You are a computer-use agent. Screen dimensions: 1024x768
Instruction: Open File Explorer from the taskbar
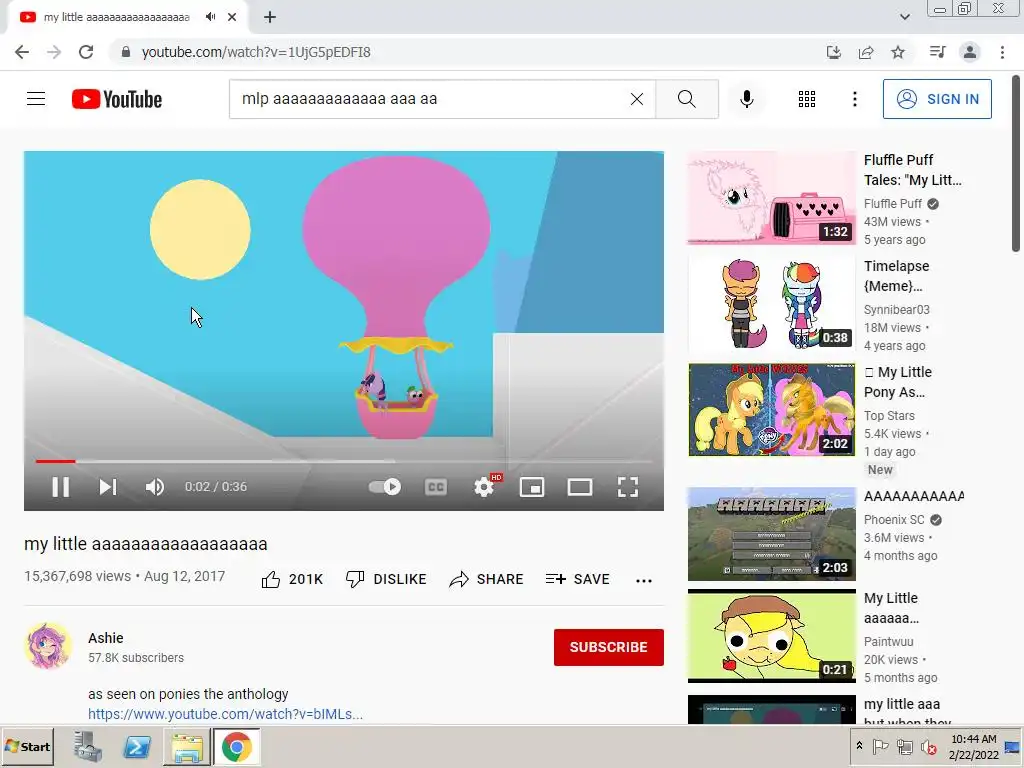point(187,746)
